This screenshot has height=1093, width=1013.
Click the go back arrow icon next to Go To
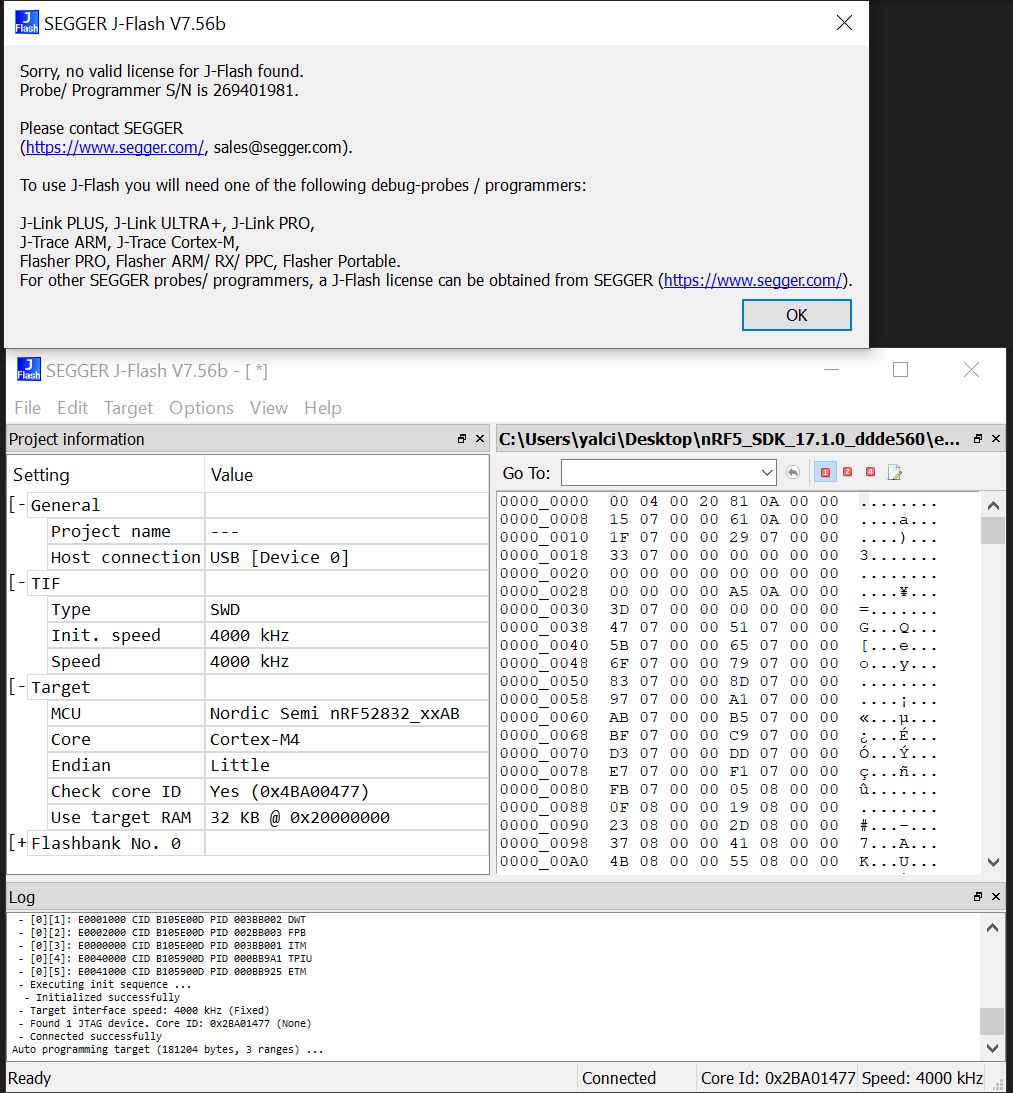(793, 473)
